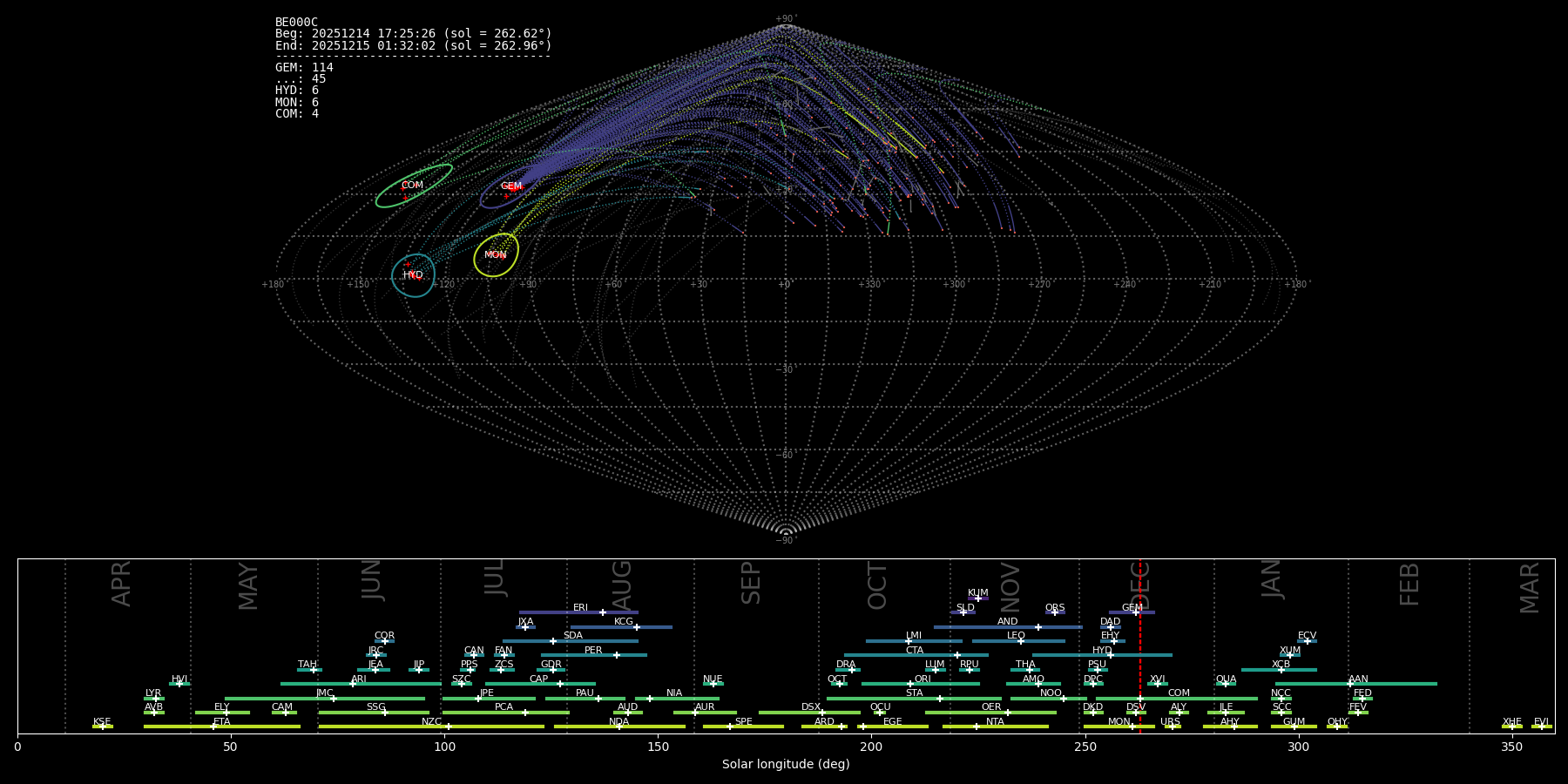Select the Beg: 20251214 17:25:26 line

pyautogui.click(x=413, y=34)
